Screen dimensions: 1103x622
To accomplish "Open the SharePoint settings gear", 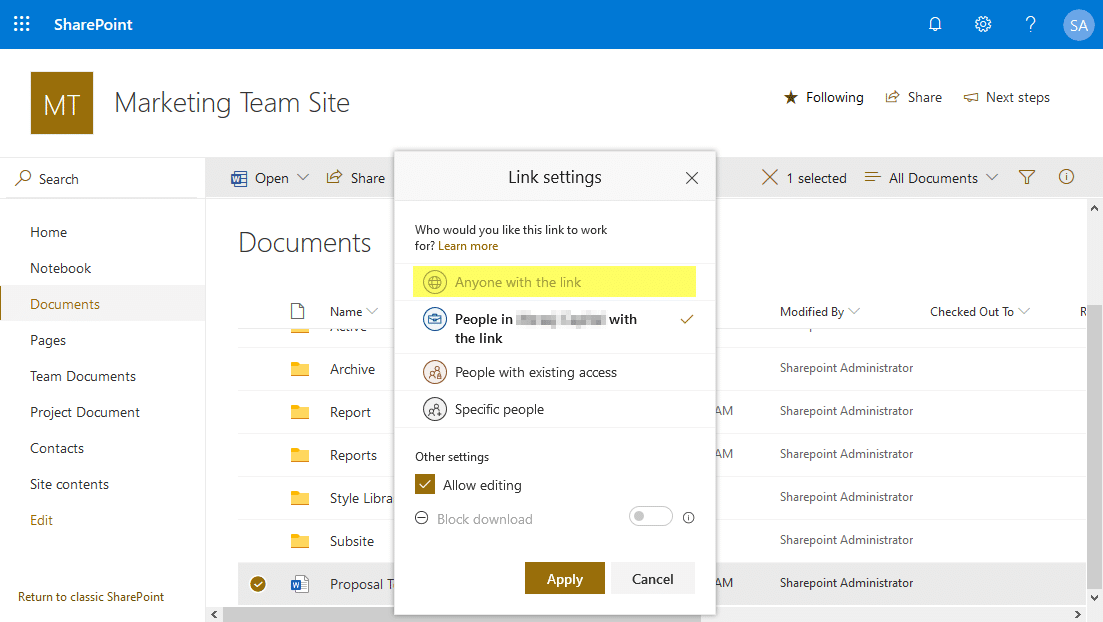I will coord(982,23).
